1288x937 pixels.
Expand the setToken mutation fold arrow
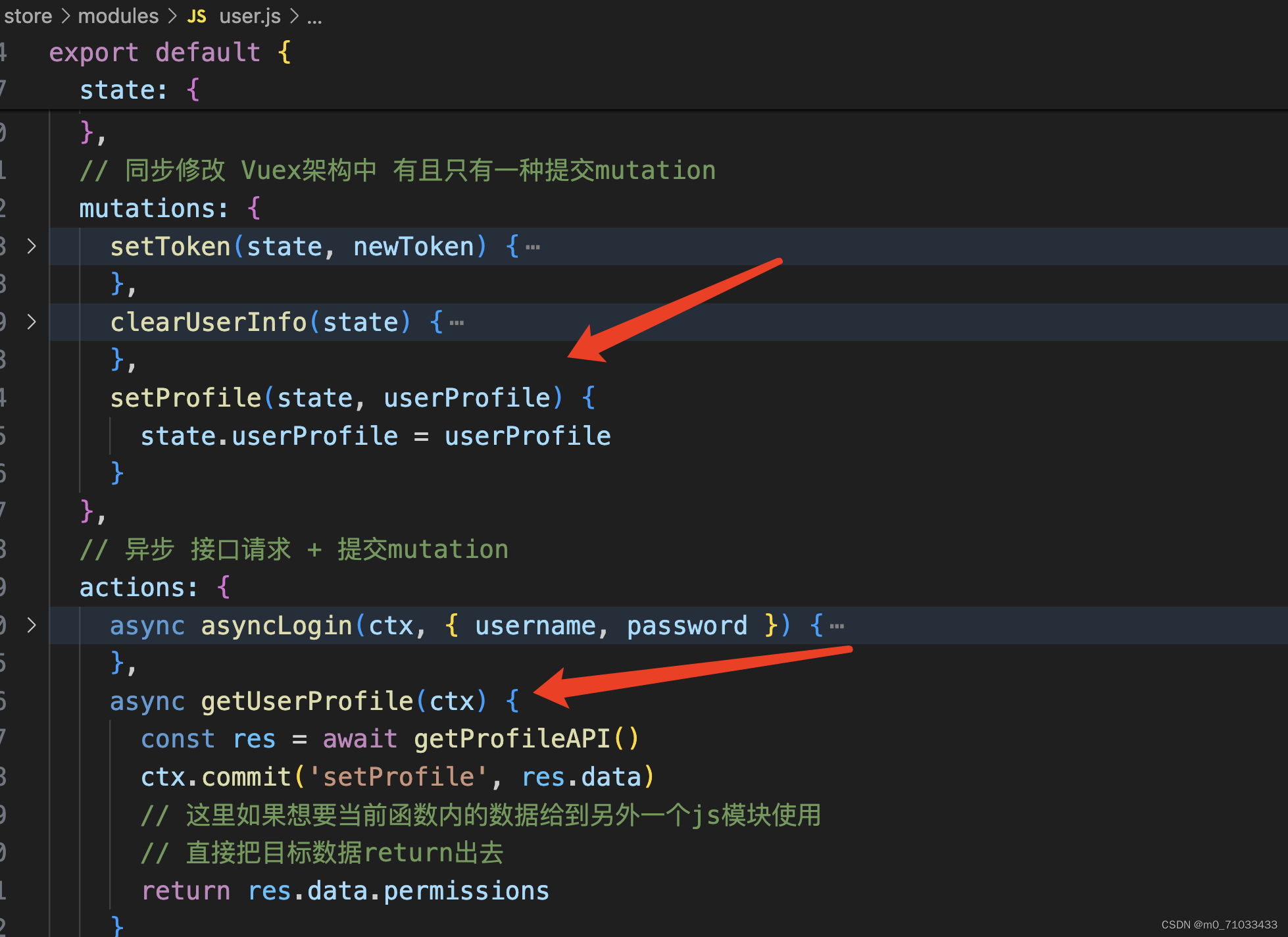coord(31,246)
